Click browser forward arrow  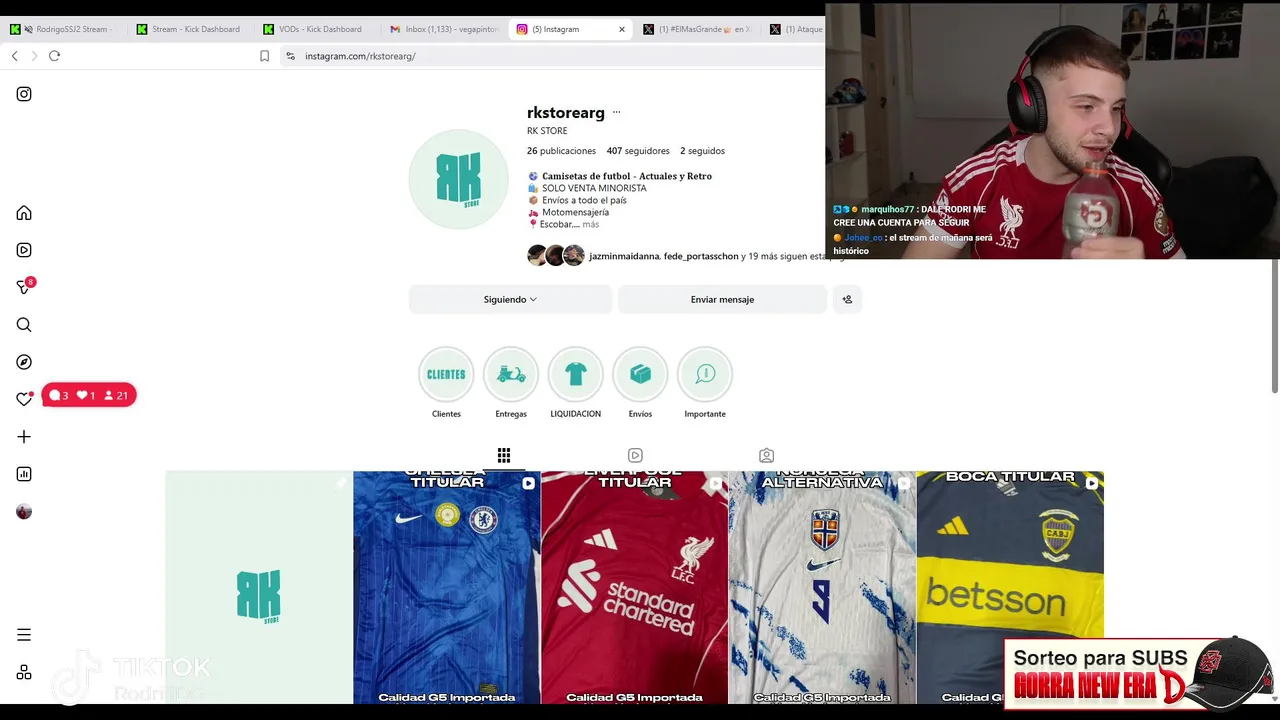pos(34,56)
